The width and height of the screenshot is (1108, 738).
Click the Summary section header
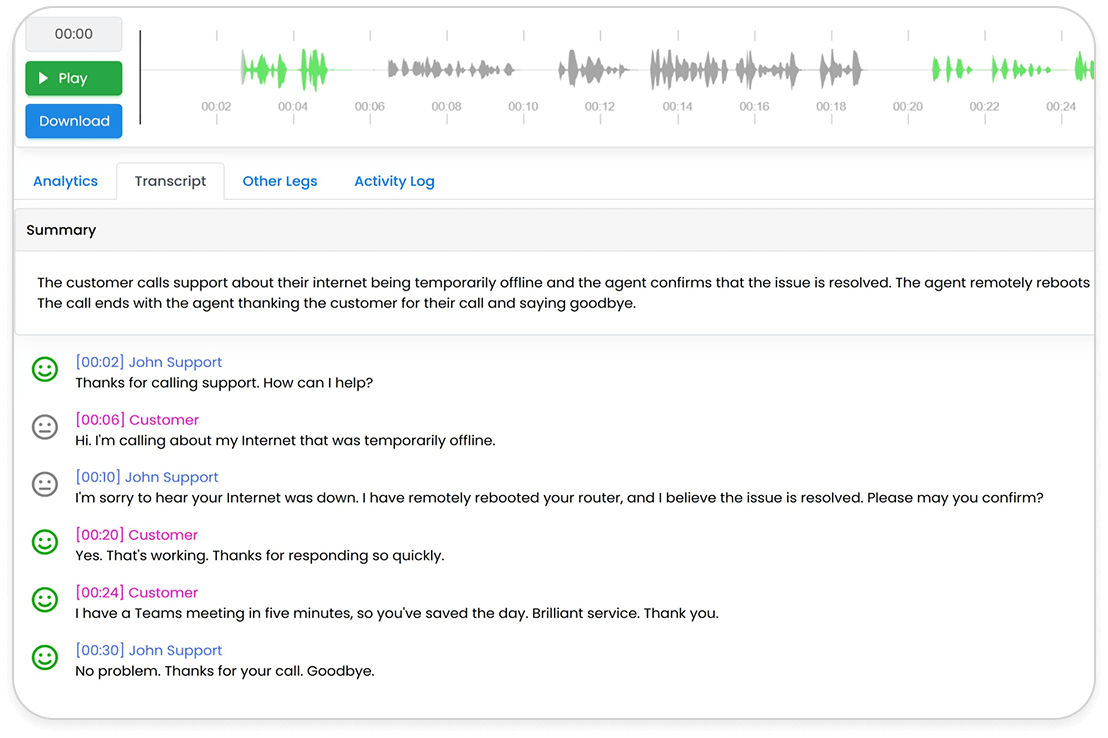click(x=61, y=230)
